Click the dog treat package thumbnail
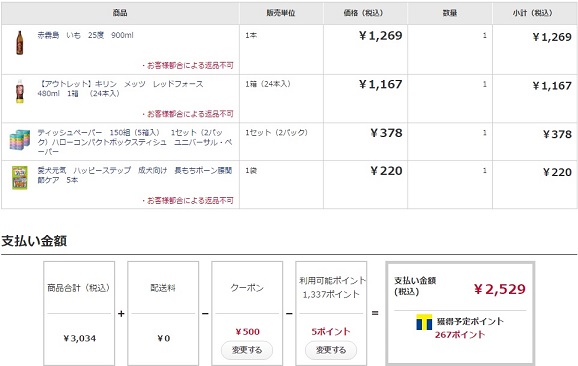 pos(20,178)
